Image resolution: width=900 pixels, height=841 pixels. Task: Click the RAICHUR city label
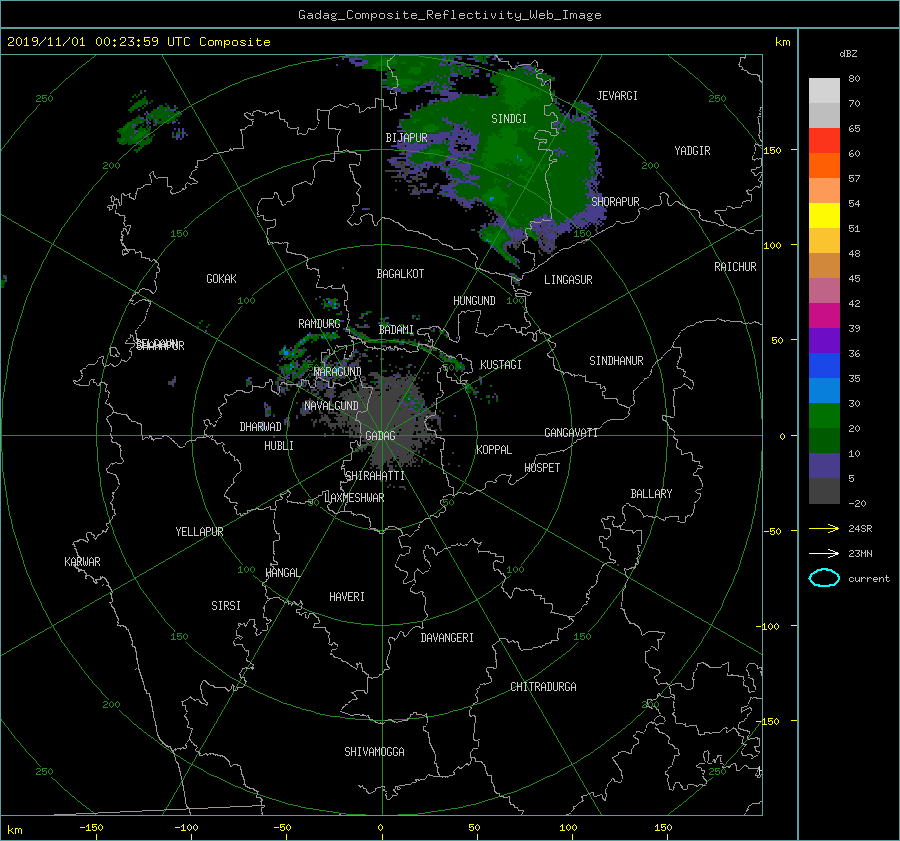coord(735,267)
